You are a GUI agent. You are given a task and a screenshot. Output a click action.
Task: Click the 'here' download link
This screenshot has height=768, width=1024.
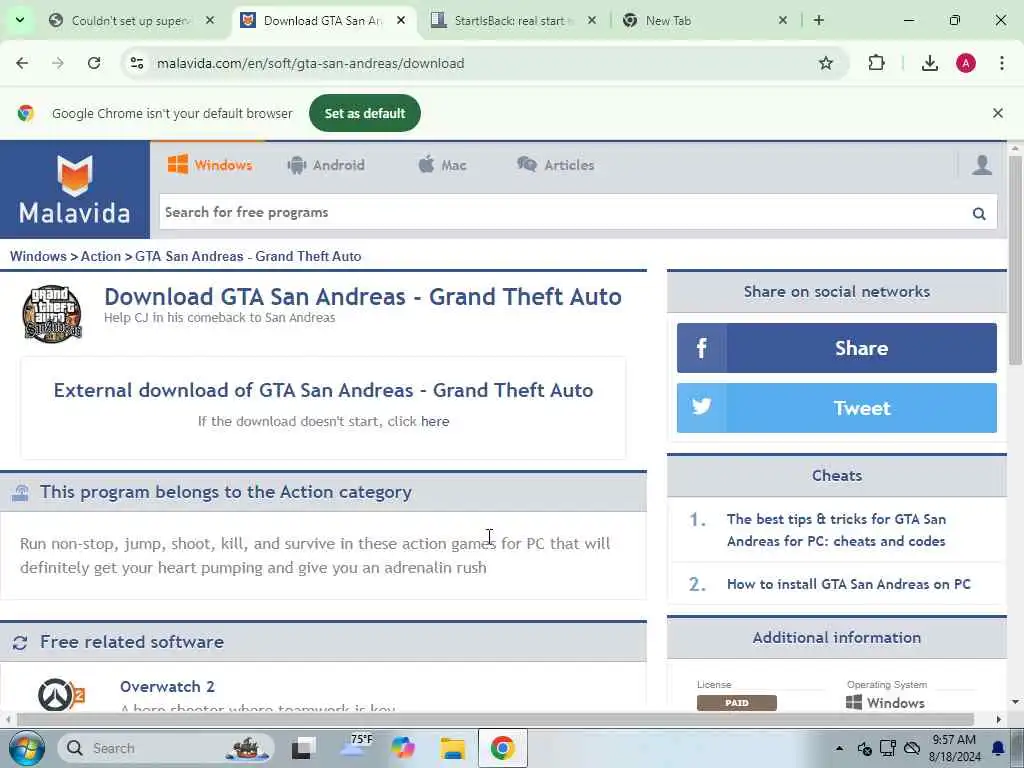tap(435, 421)
